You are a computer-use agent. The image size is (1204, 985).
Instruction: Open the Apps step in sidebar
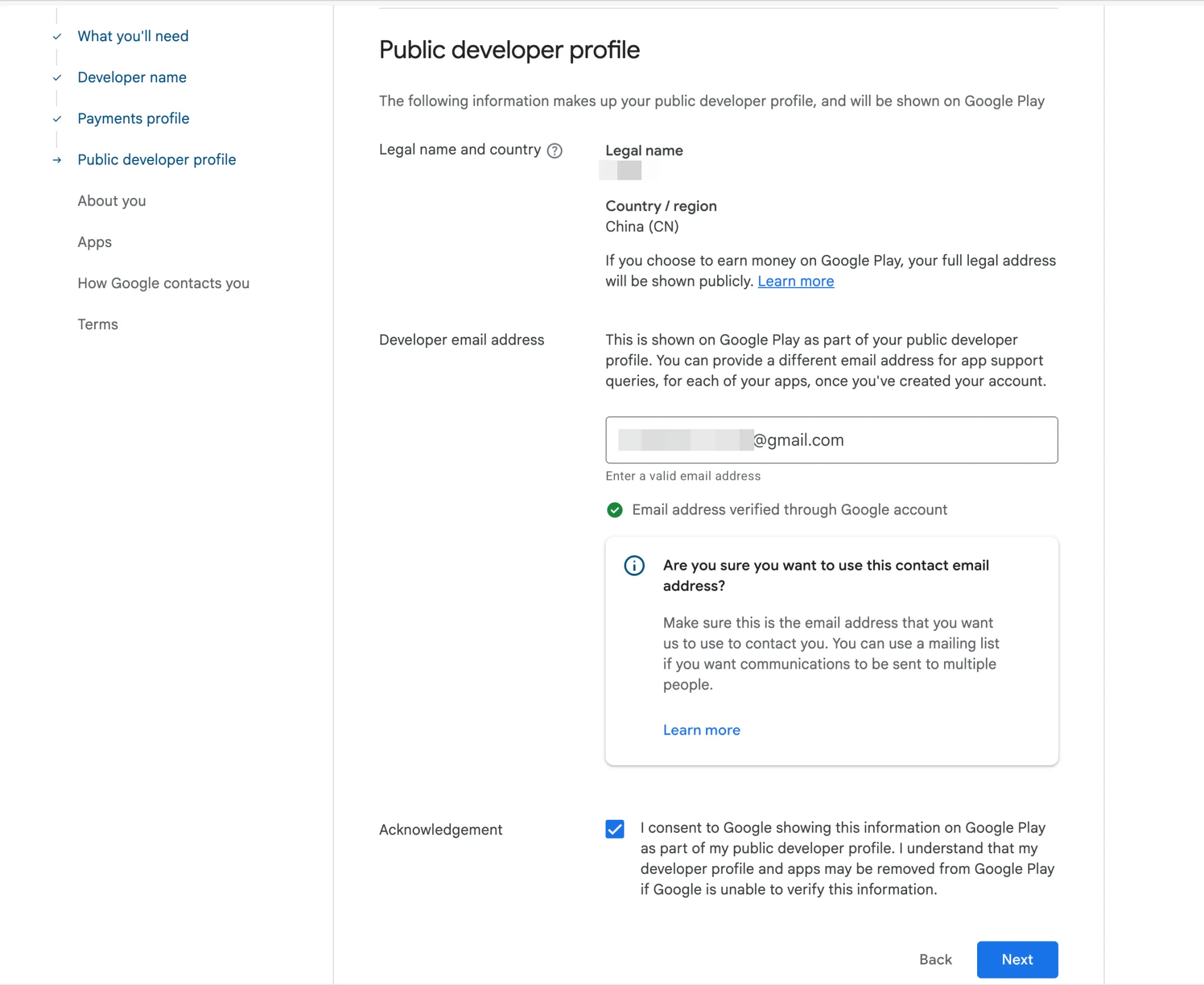[95, 242]
